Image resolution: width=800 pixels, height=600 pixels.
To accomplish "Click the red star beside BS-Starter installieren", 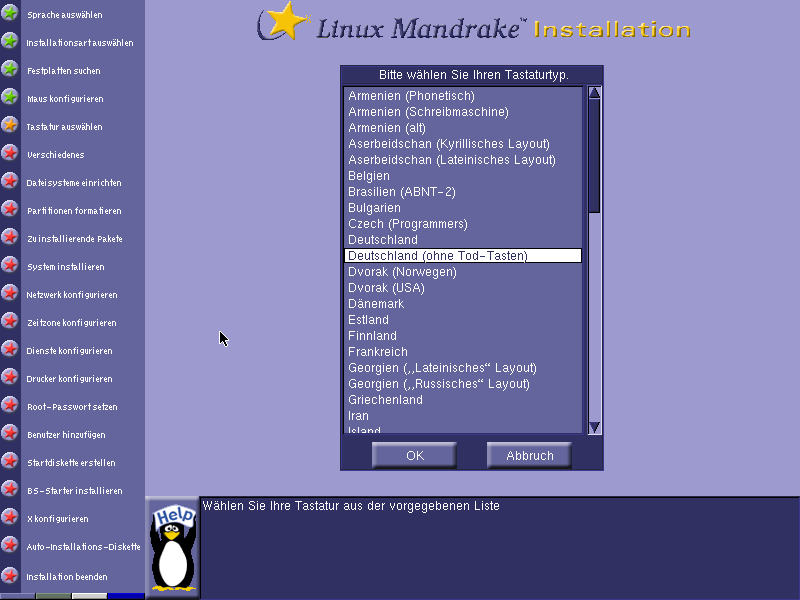I will (10, 490).
